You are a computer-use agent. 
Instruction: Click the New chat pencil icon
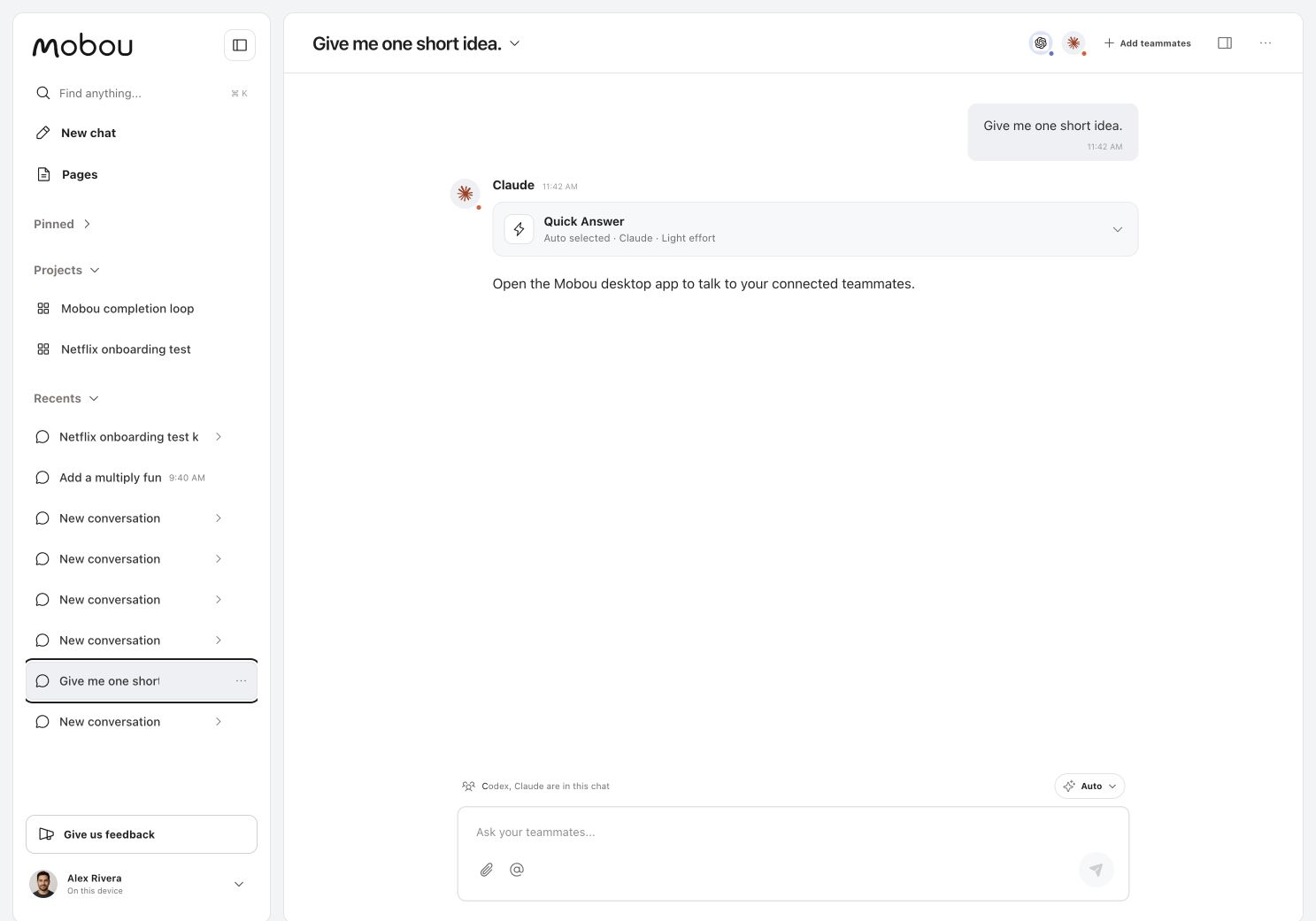point(42,133)
